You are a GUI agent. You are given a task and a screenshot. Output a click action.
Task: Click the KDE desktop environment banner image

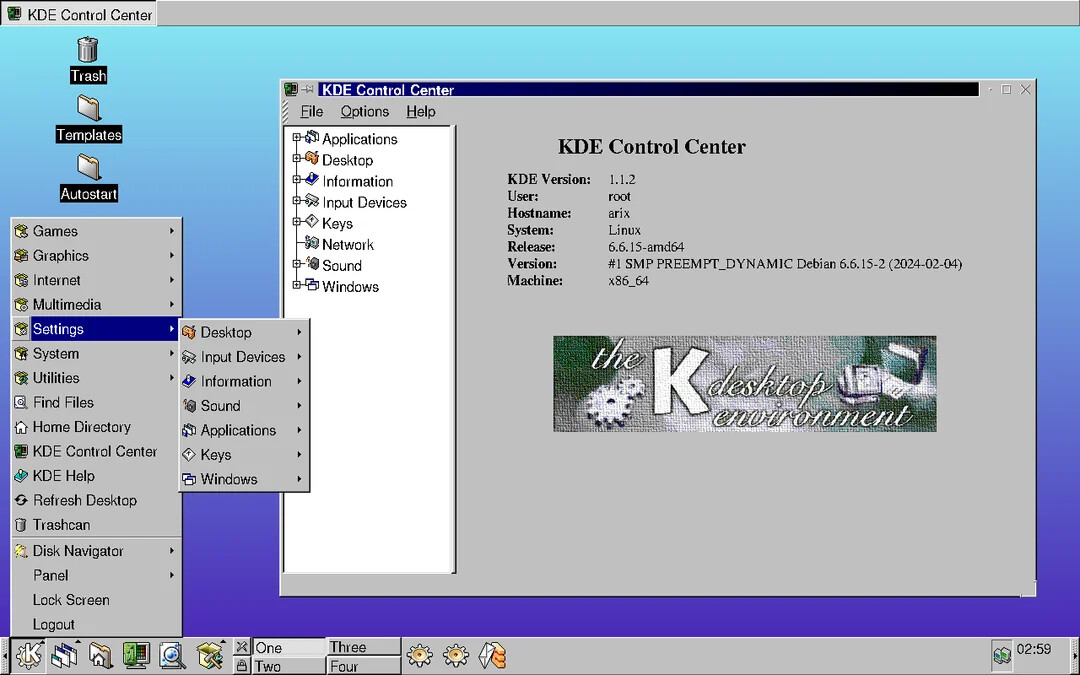tap(744, 384)
